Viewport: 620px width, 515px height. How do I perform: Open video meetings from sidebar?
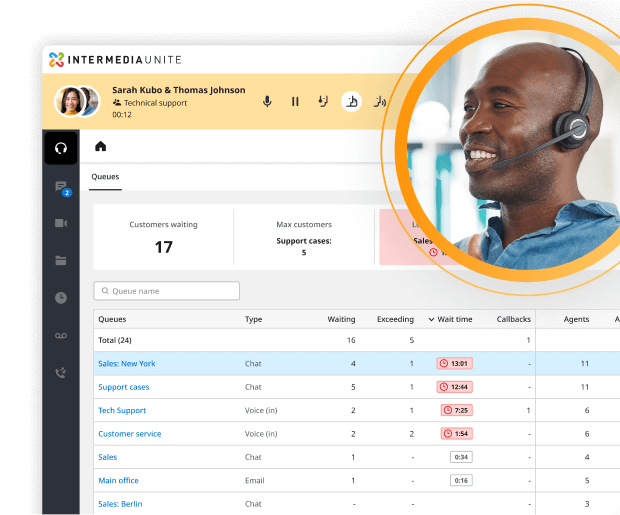[61, 223]
